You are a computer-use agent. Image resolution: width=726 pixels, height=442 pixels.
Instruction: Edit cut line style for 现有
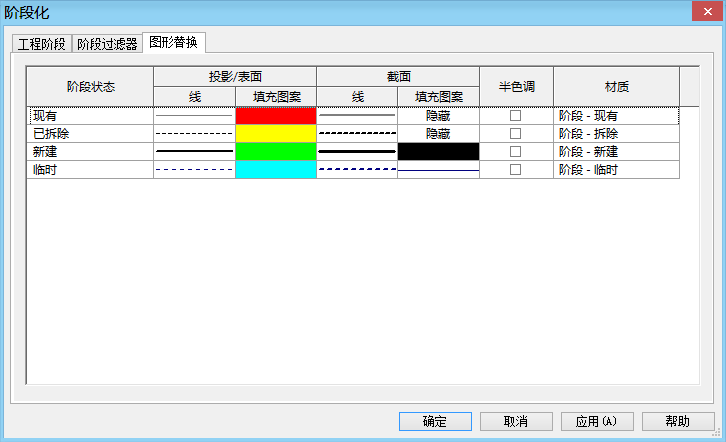(x=357, y=115)
